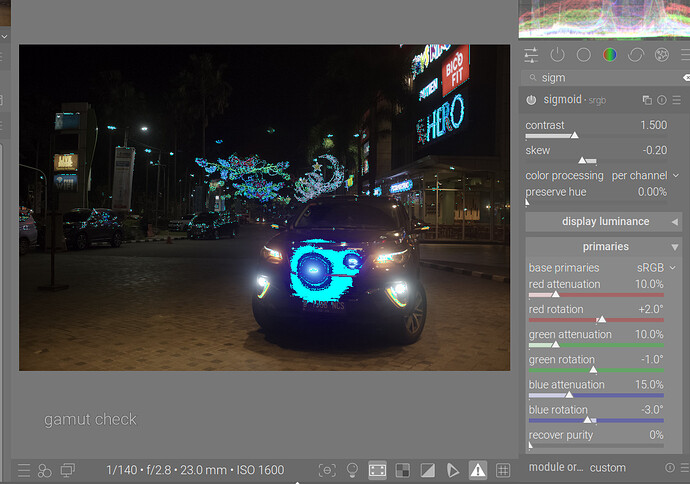Toggle raw overexposed indicator icon

coord(402,469)
